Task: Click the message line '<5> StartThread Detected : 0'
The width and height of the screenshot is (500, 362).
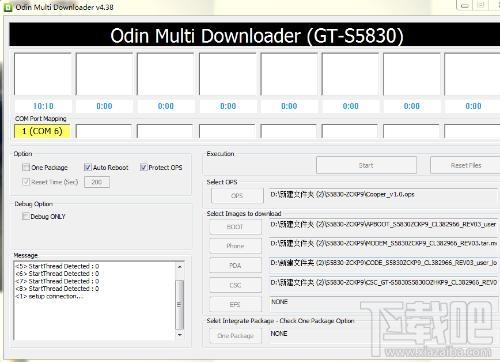Action: click(x=57, y=266)
